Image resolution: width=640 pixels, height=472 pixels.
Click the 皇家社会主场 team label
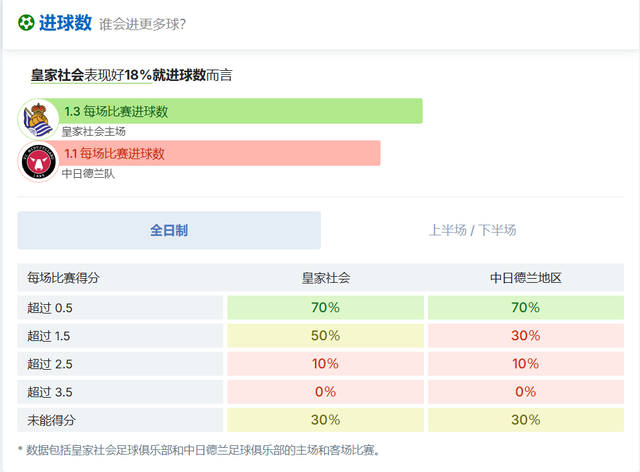tap(93, 131)
